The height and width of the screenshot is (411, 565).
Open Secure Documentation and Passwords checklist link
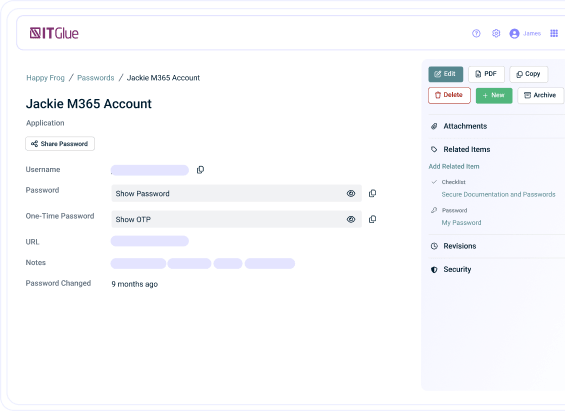pos(498,195)
